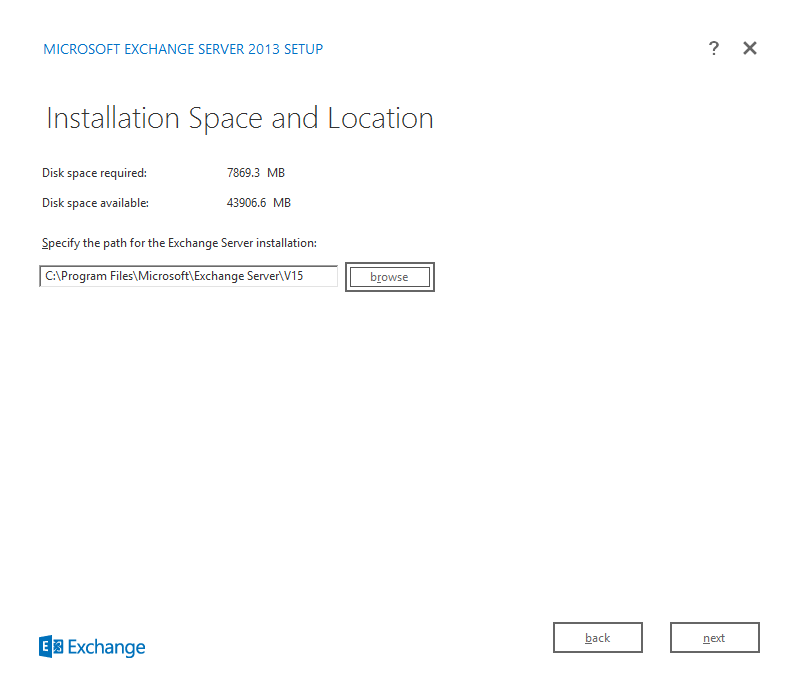Click the MB unit after 7869.3
This screenshot has height=700, width=799.
pyautogui.click(x=276, y=173)
